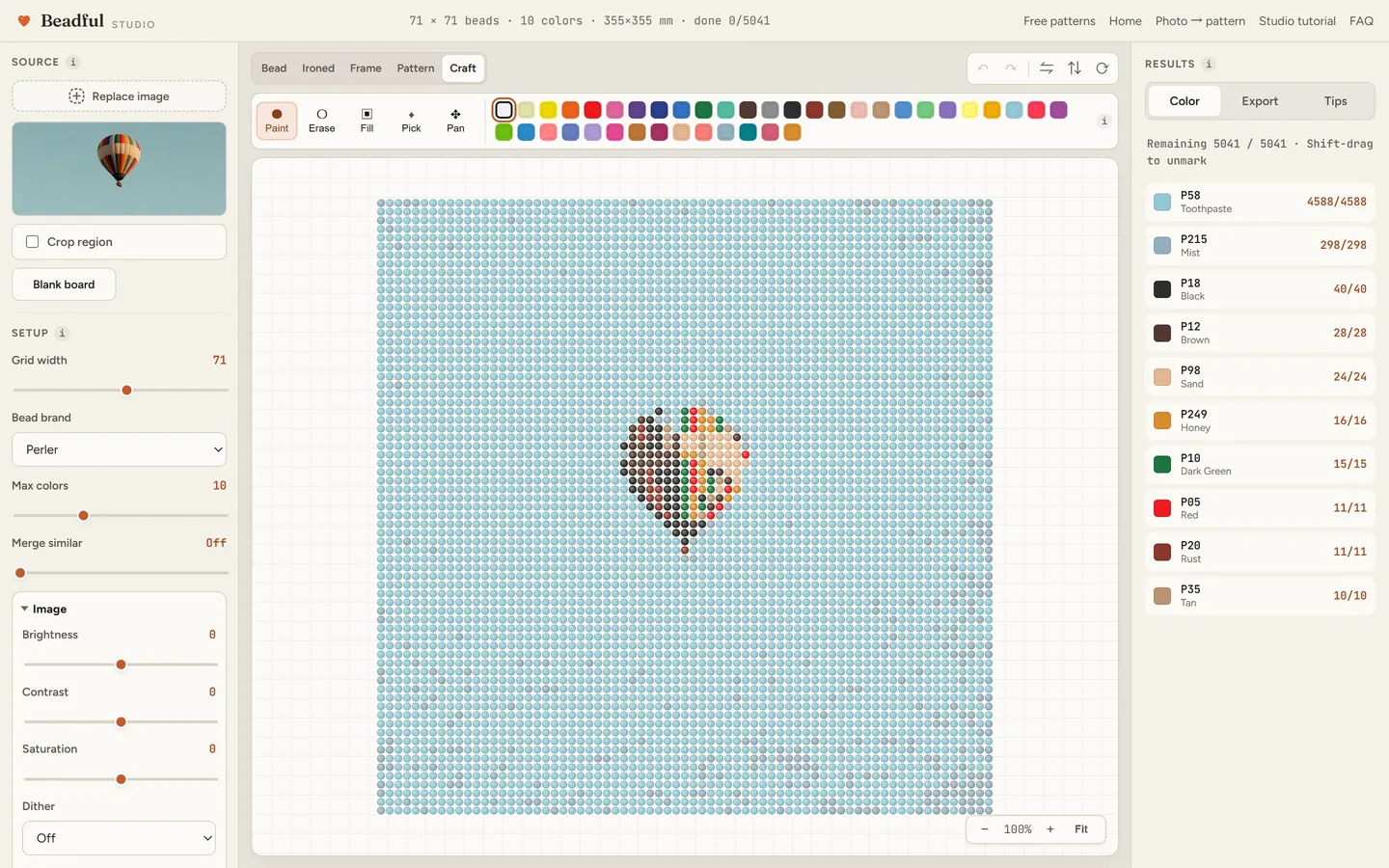1389x868 pixels.
Task: Activate the Pick color tool
Action: pos(411,121)
